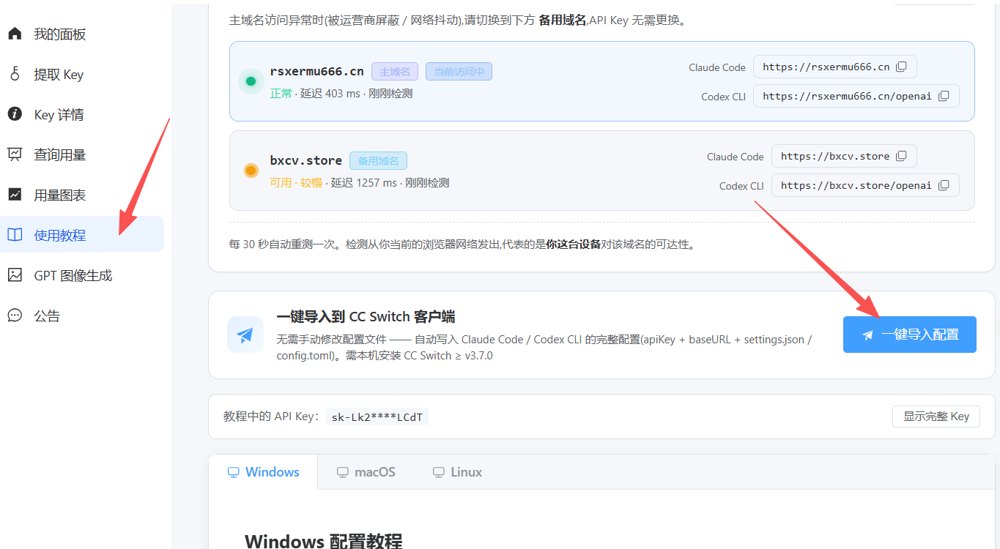Select 使用教程 sidebar entry

(x=82, y=235)
